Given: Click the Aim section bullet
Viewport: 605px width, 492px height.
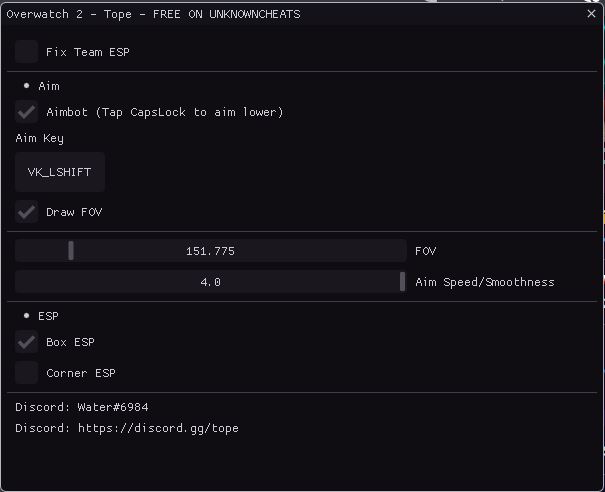Looking at the screenshot, I should coord(26,86).
